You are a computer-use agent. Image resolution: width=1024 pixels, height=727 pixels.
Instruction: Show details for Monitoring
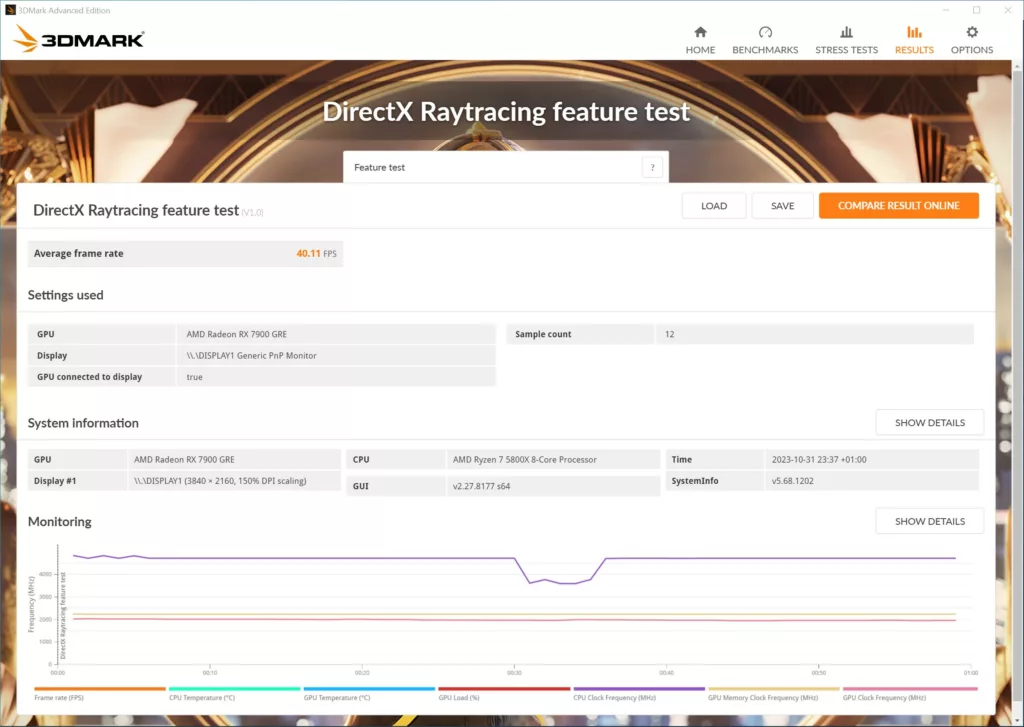point(929,521)
